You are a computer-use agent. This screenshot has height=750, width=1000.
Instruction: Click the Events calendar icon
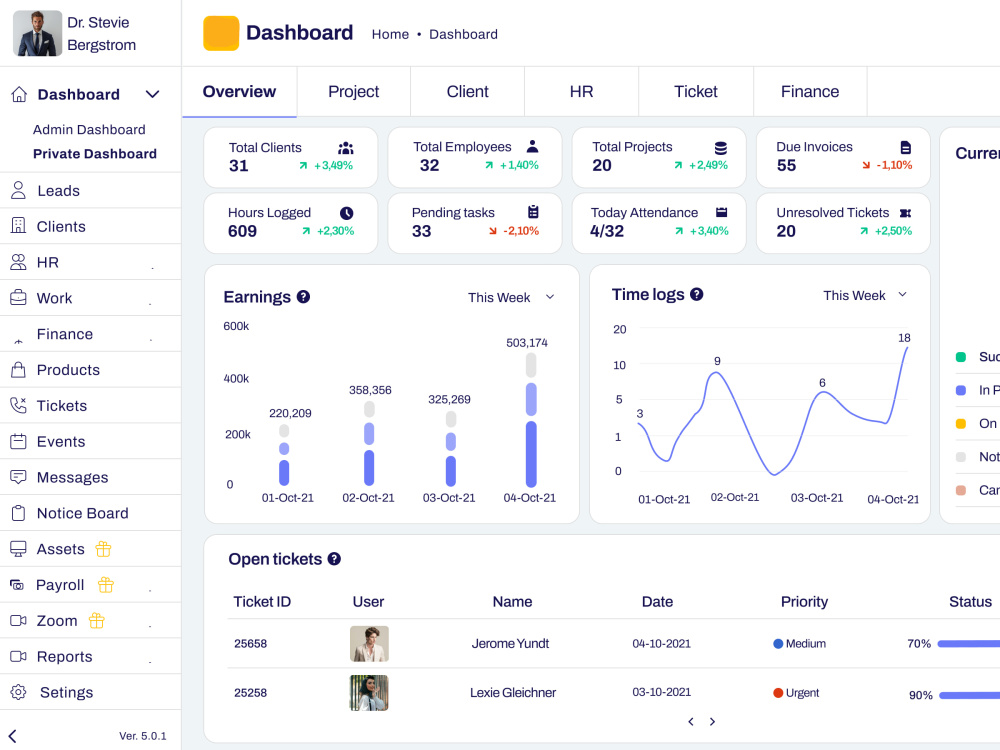(x=18, y=441)
